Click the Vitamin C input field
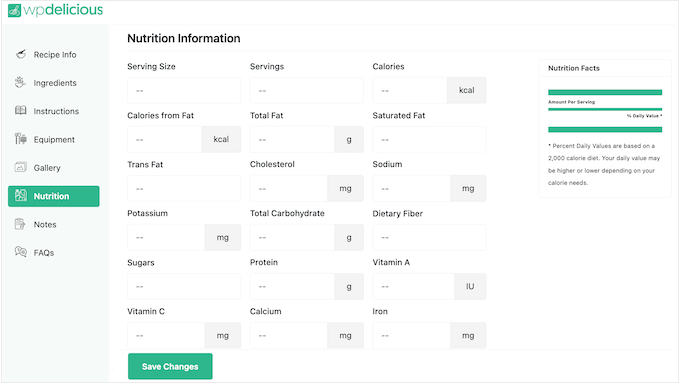This screenshot has width=680, height=384. [166, 335]
